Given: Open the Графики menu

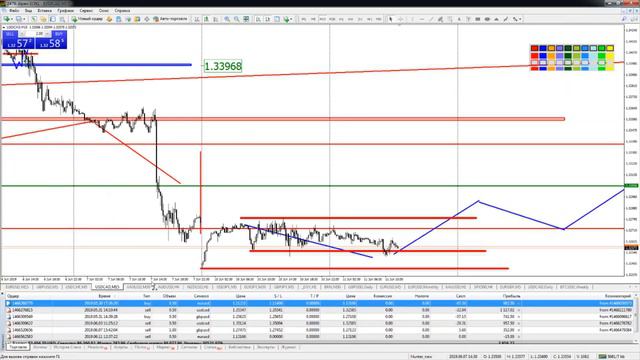Looking at the screenshot, I should tap(65, 11).
